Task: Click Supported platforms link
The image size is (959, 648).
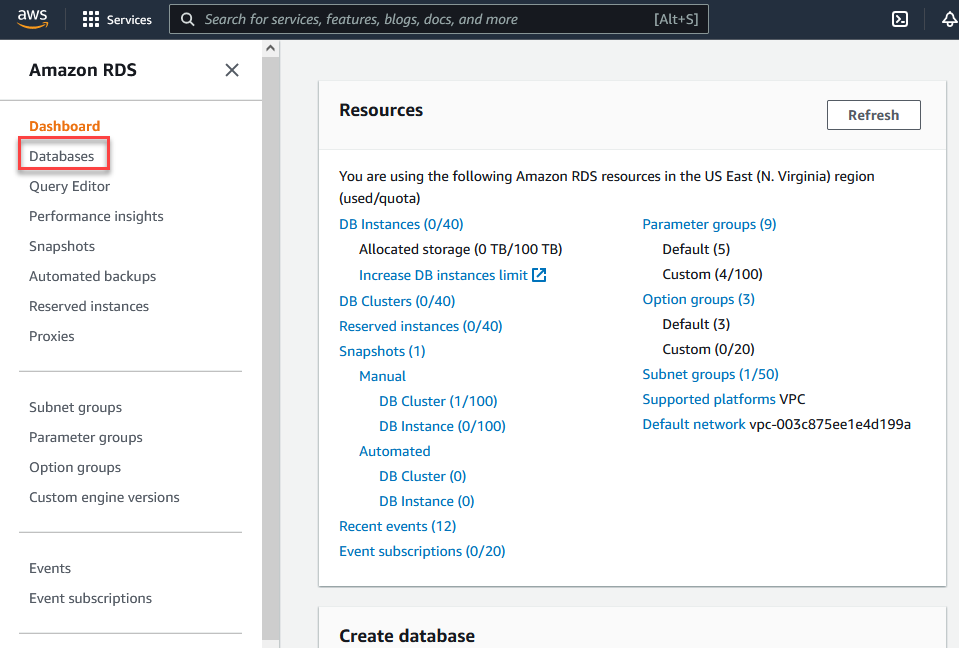Action: (709, 399)
